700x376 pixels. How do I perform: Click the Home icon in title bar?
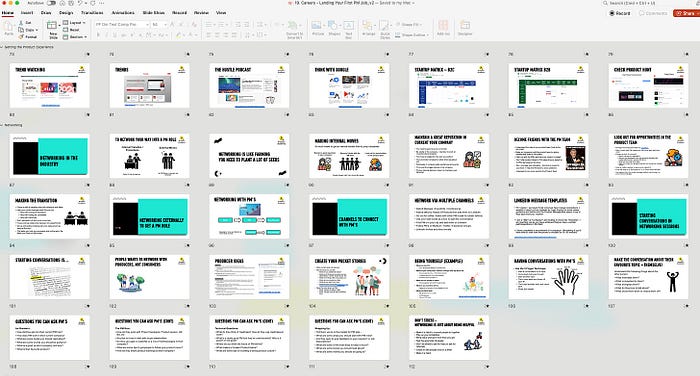(x=62, y=3)
